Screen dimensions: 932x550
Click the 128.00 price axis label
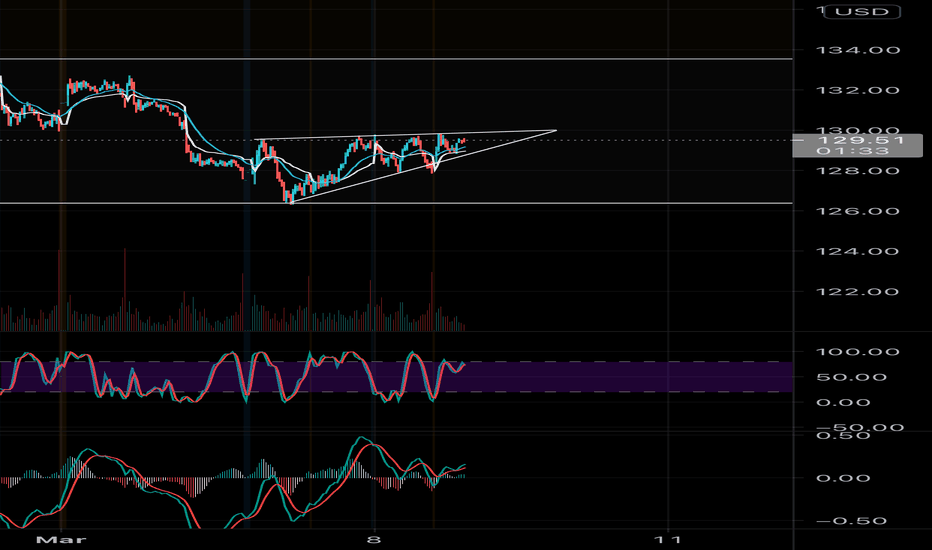(858, 171)
